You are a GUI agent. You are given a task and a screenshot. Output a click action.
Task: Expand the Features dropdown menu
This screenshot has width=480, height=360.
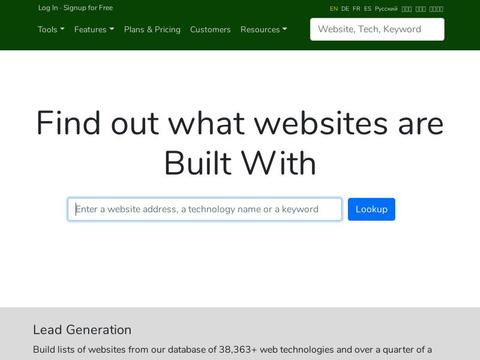click(94, 29)
